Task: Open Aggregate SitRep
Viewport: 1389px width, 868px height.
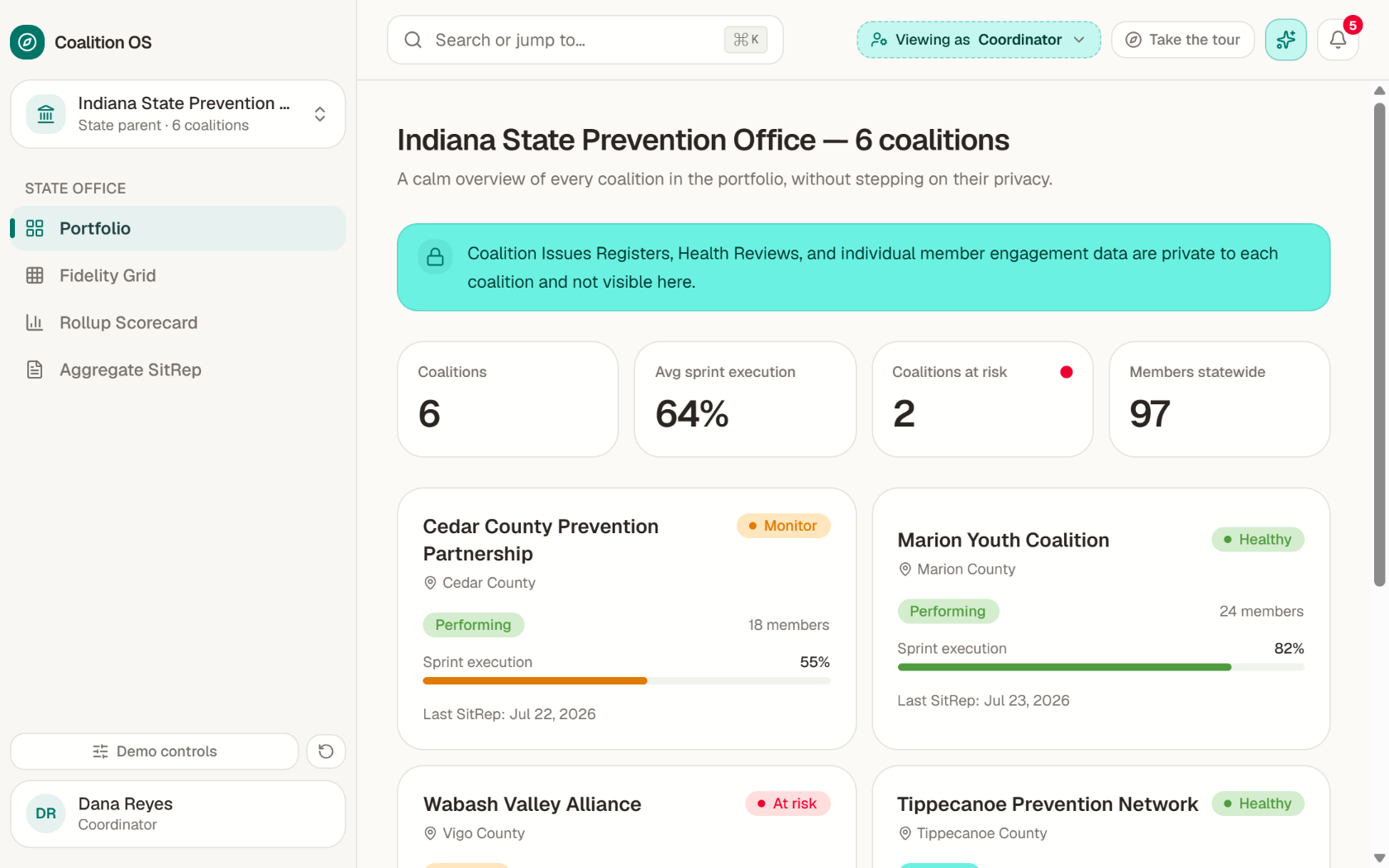Action: tap(178, 370)
